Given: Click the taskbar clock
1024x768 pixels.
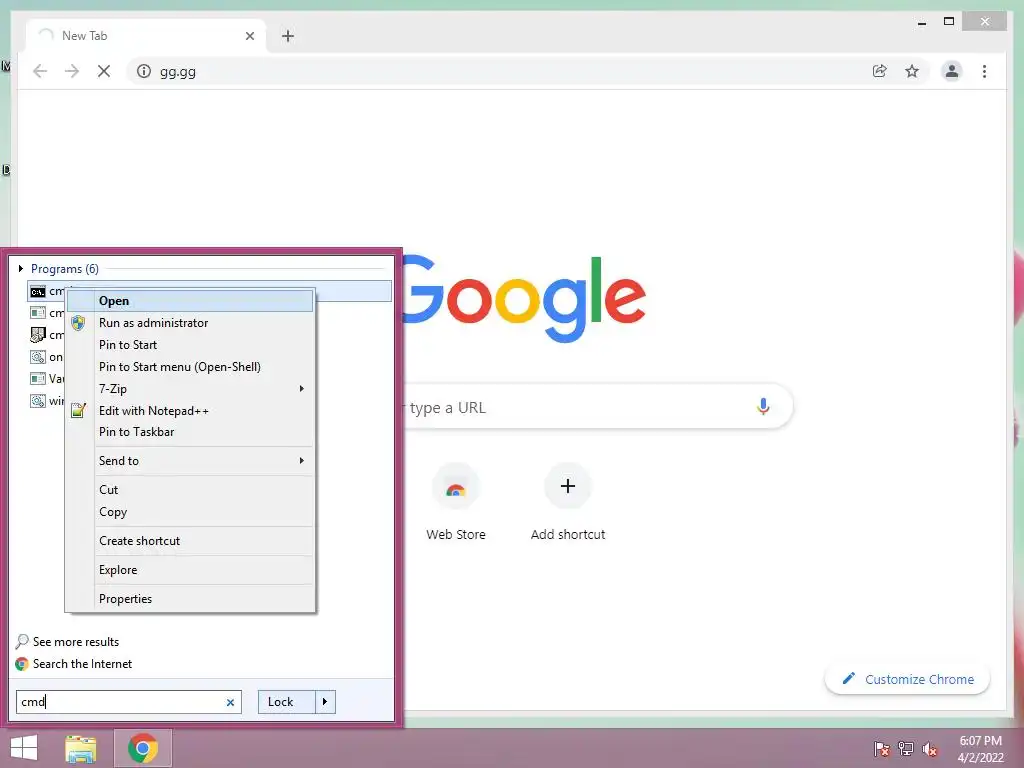Looking at the screenshot, I should [980, 749].
